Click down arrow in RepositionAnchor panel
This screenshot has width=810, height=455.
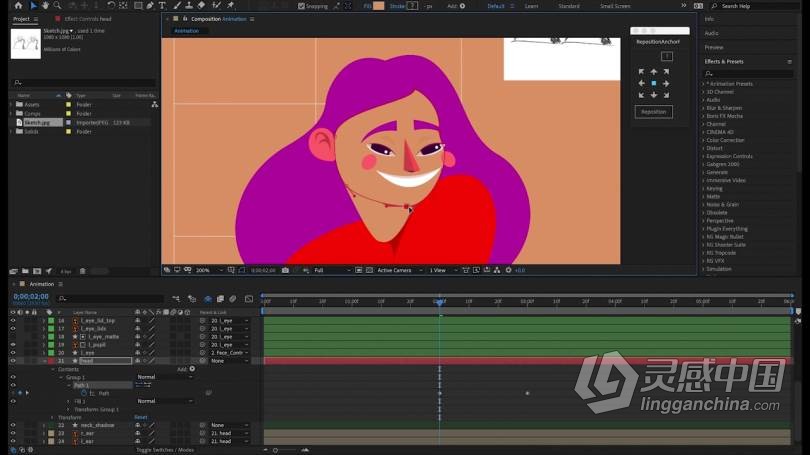(x=654, y=95)
